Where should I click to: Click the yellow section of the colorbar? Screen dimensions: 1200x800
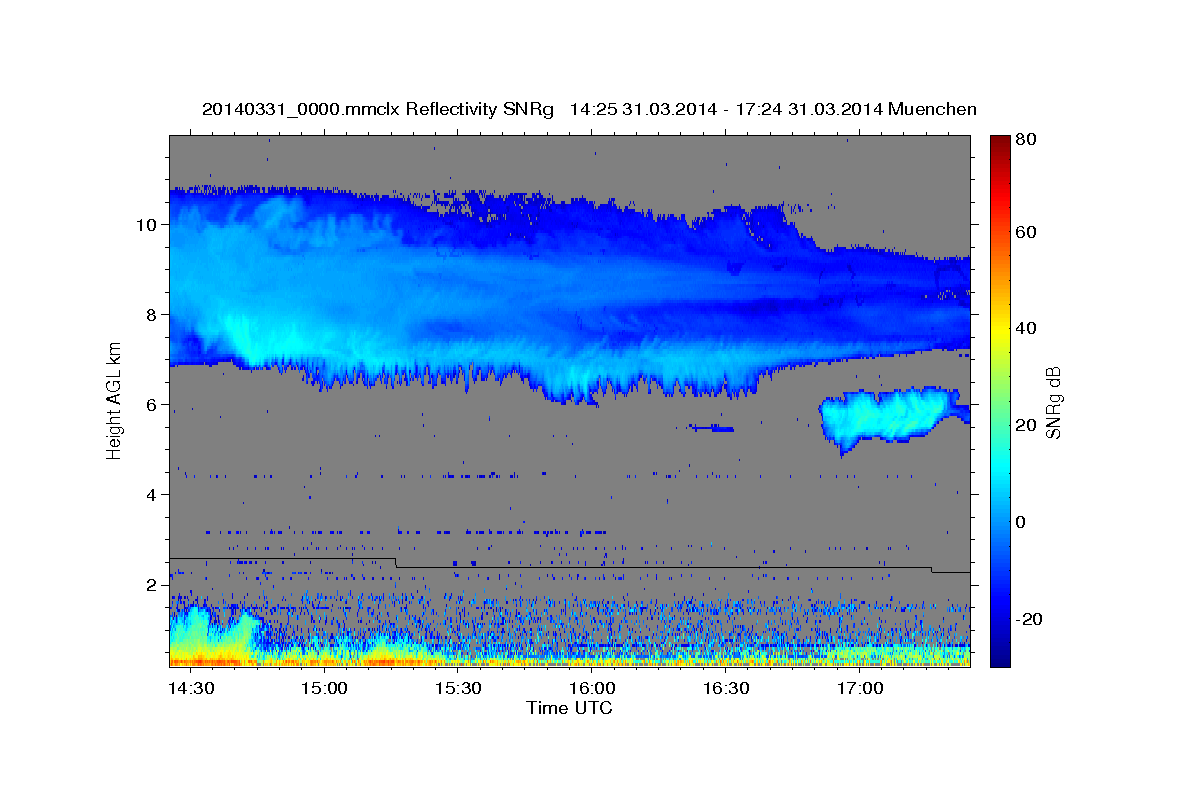[1000, 330]
